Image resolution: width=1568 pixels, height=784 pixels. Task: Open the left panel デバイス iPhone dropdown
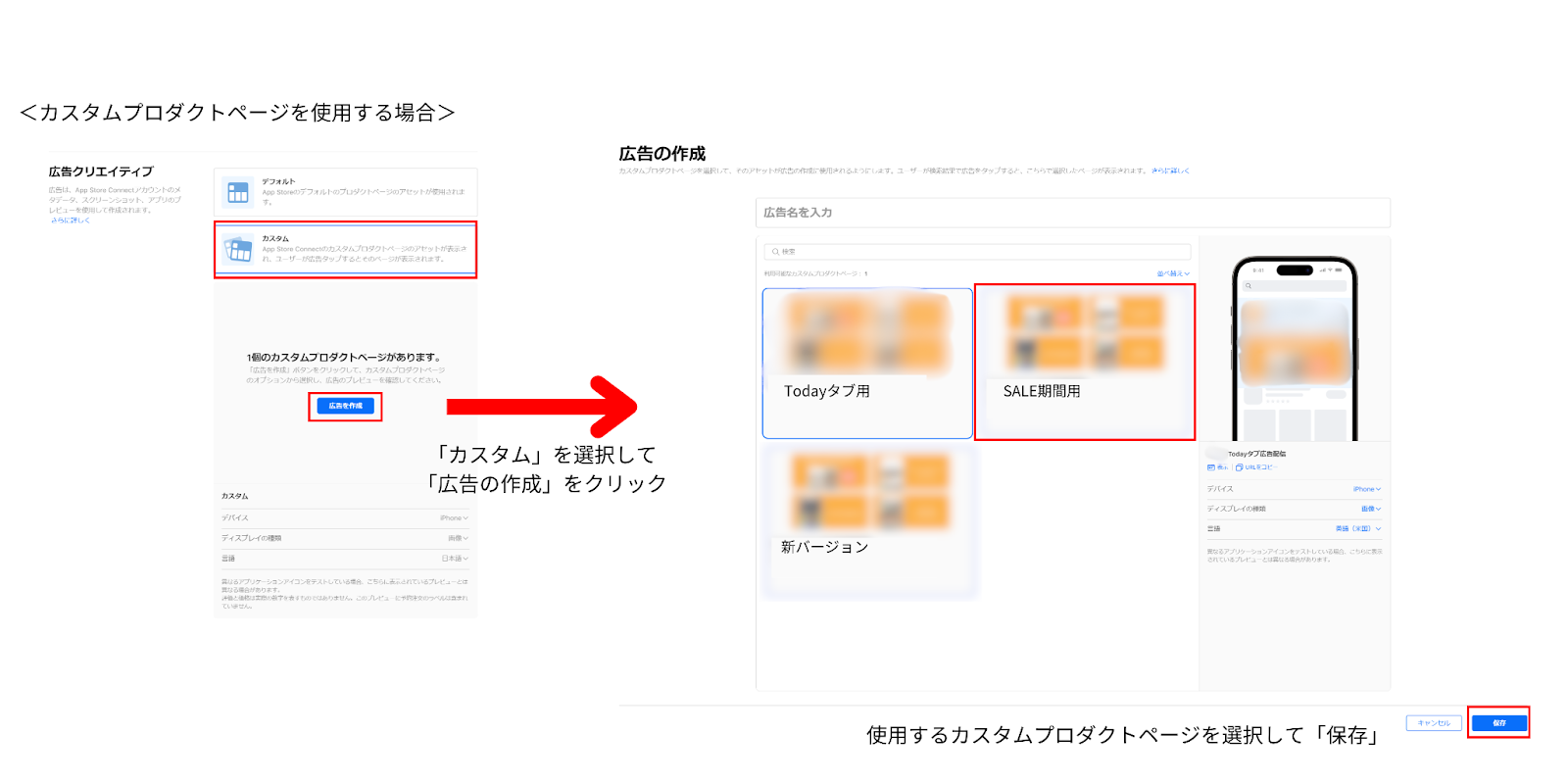coord(454,517)
